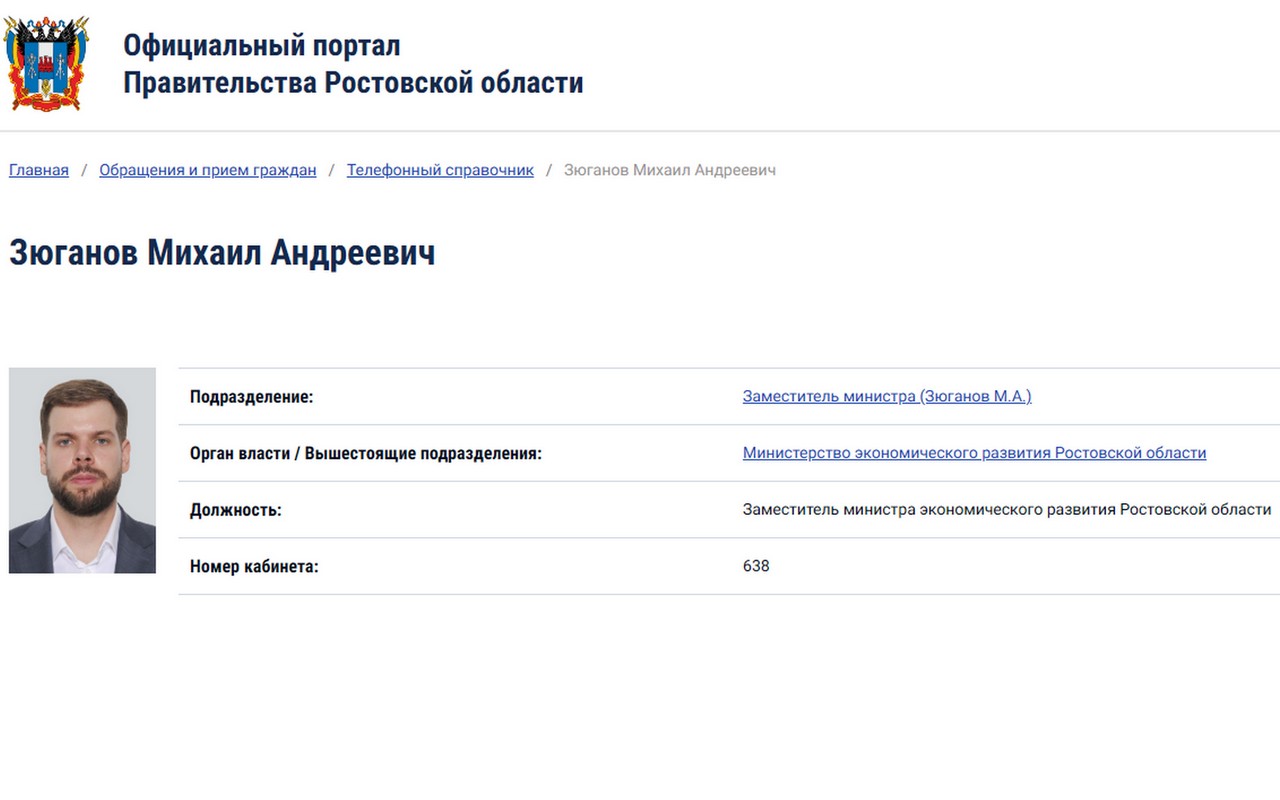
Task: Click the slash separator after Главная
Action: [84, 170]
